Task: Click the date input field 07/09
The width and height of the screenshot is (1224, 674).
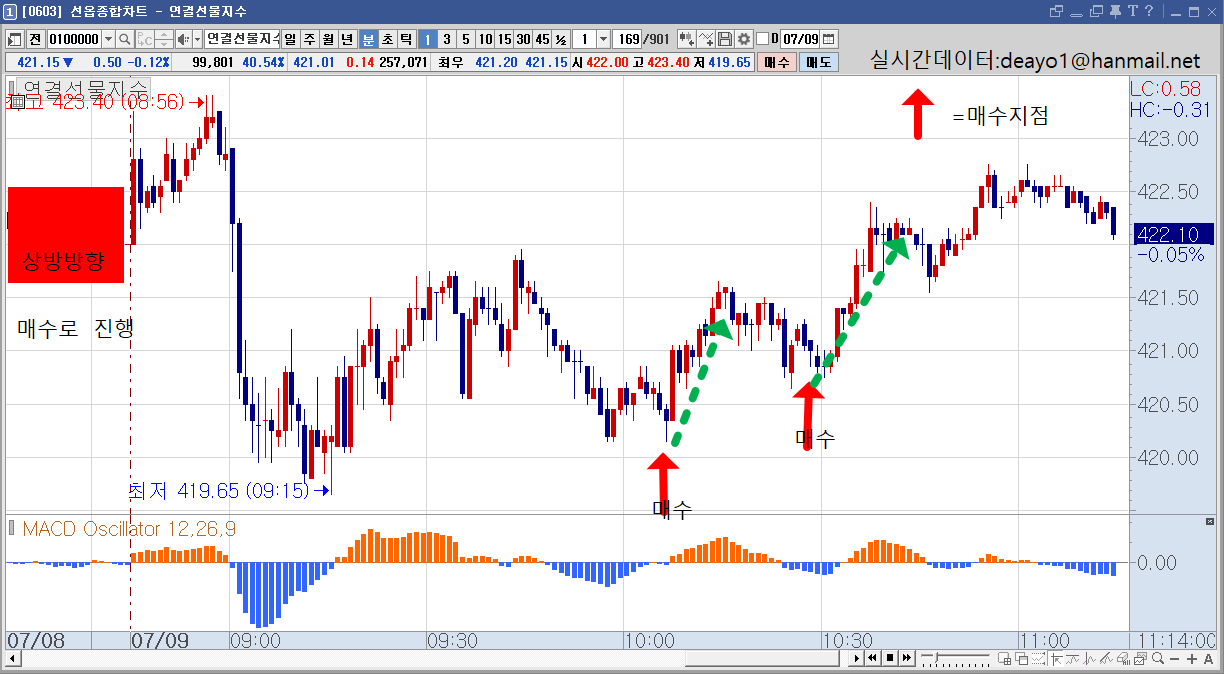Action: coord(800,39)
